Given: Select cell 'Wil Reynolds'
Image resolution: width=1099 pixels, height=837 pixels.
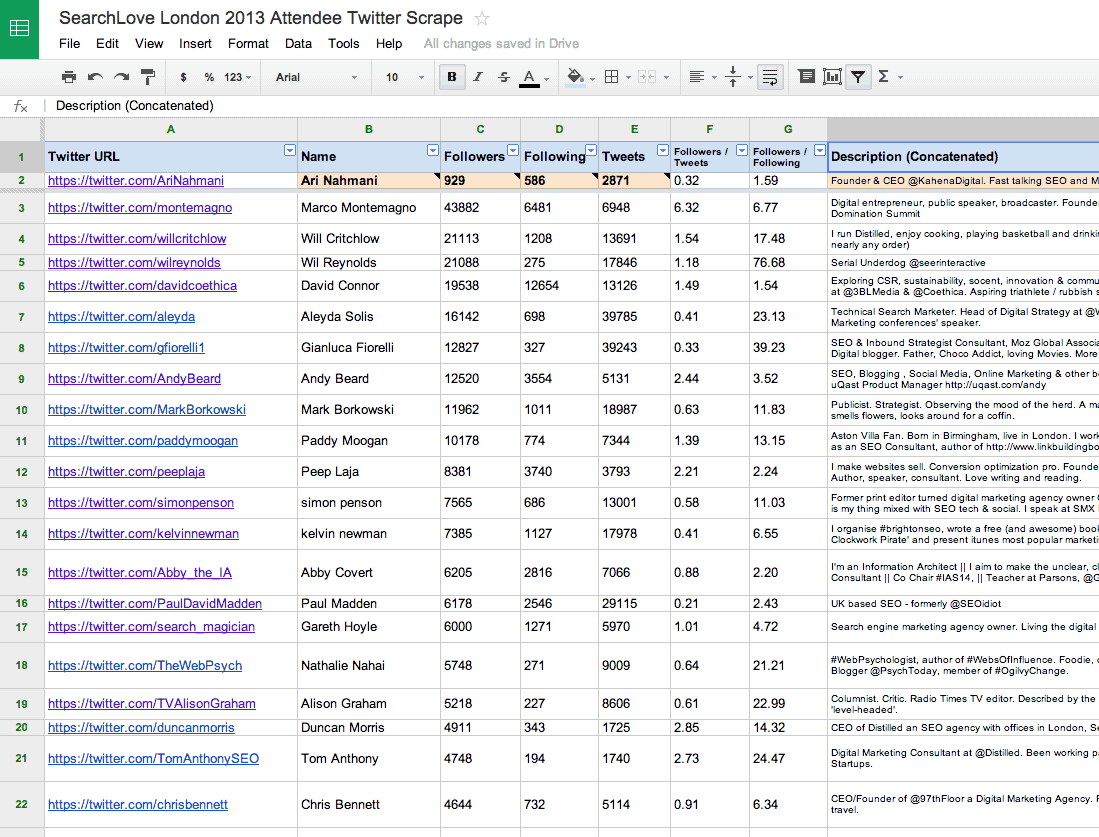Looking at the screenshot, I should pos(369,263).
